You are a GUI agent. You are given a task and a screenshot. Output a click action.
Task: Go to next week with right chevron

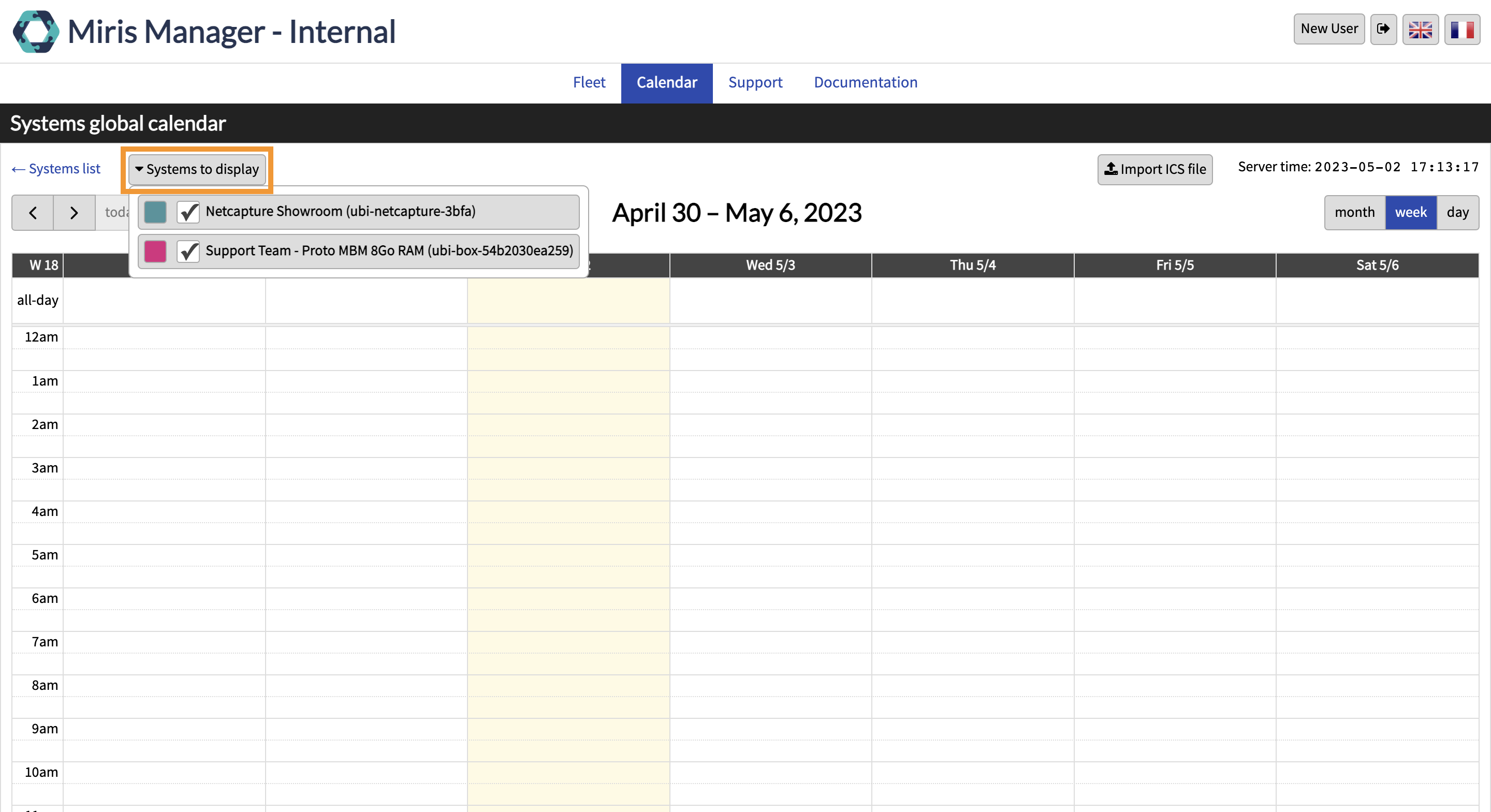click(74, 213)
